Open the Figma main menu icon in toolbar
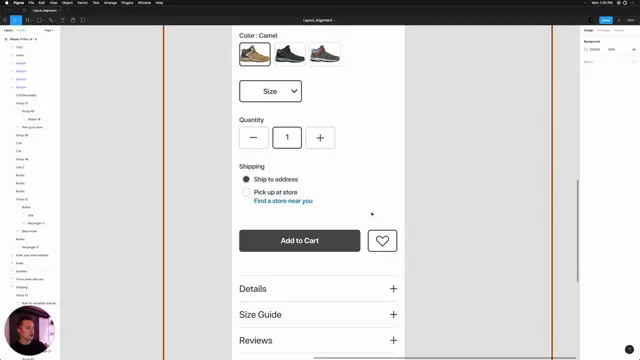 [x=5, y=20]
